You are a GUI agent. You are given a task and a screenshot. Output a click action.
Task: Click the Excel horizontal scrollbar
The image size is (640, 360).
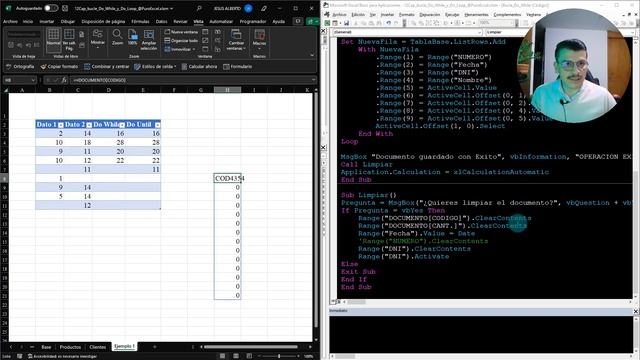click(x=251, y=347)
